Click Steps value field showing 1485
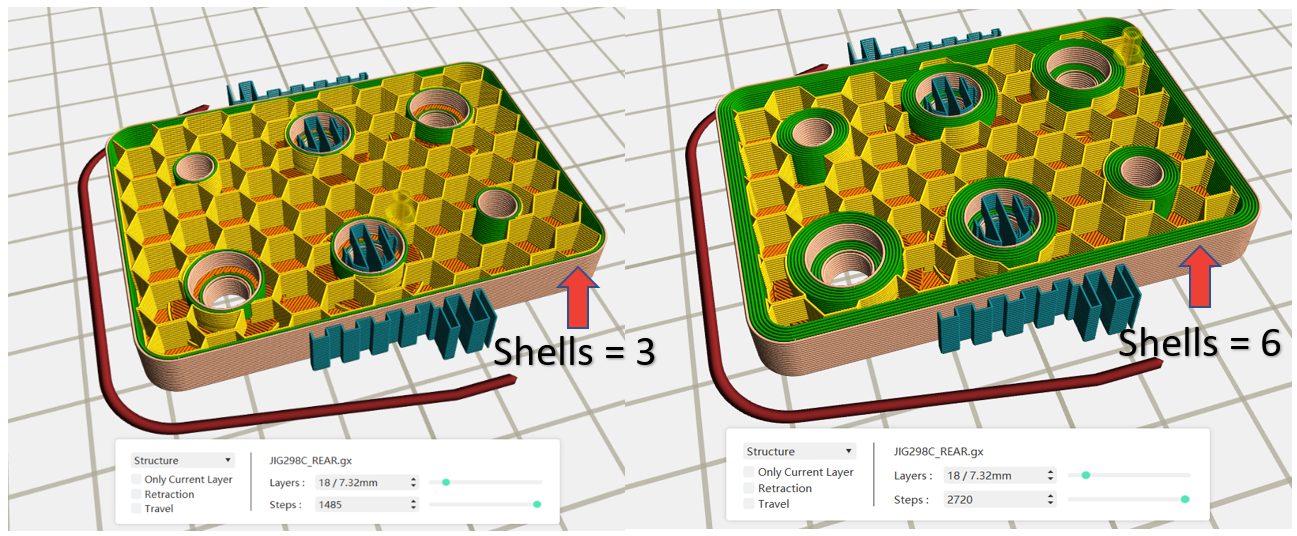 pyautogui.click(x=366, y=505)
